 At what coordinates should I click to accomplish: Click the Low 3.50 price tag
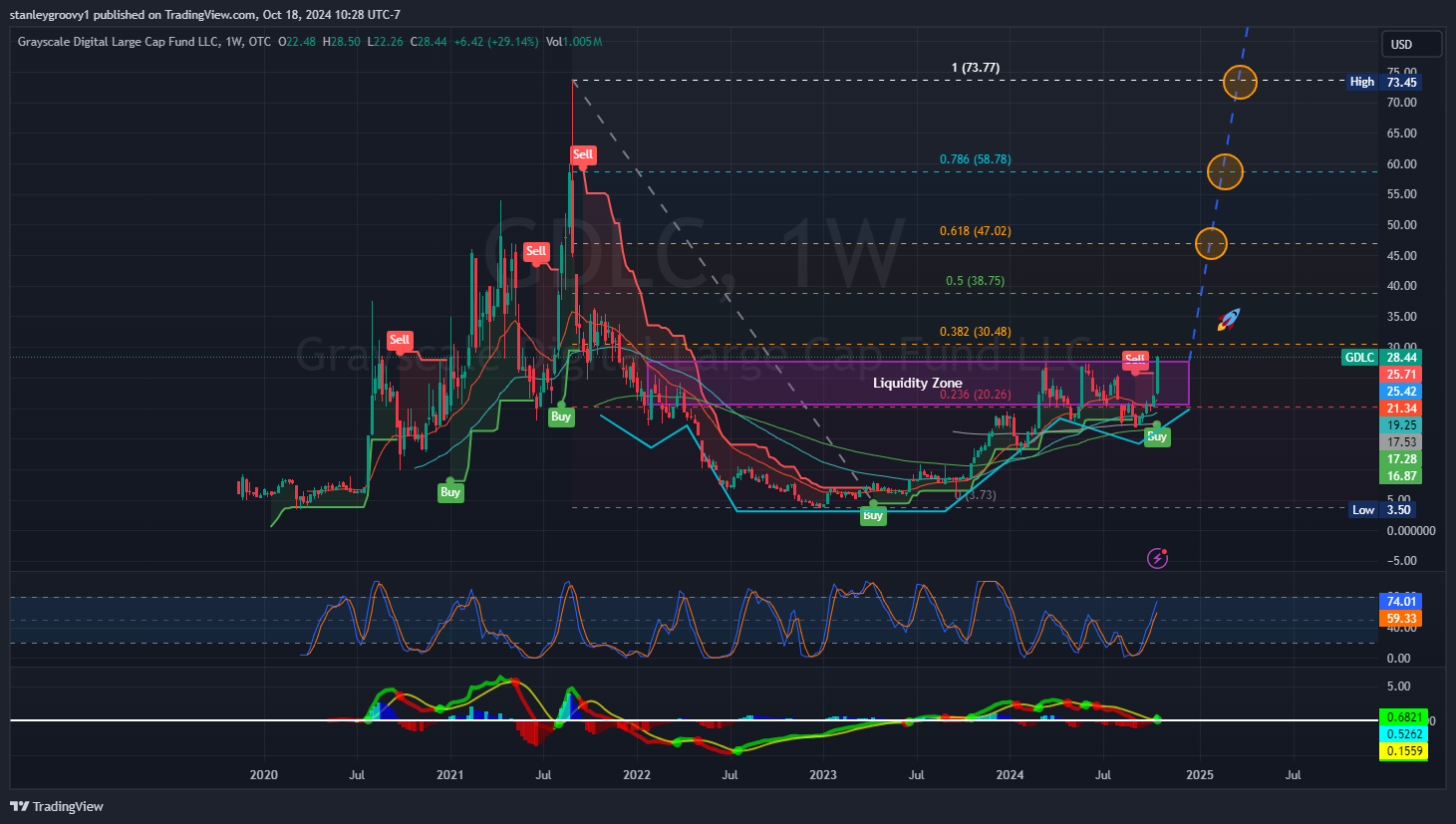1384,510
